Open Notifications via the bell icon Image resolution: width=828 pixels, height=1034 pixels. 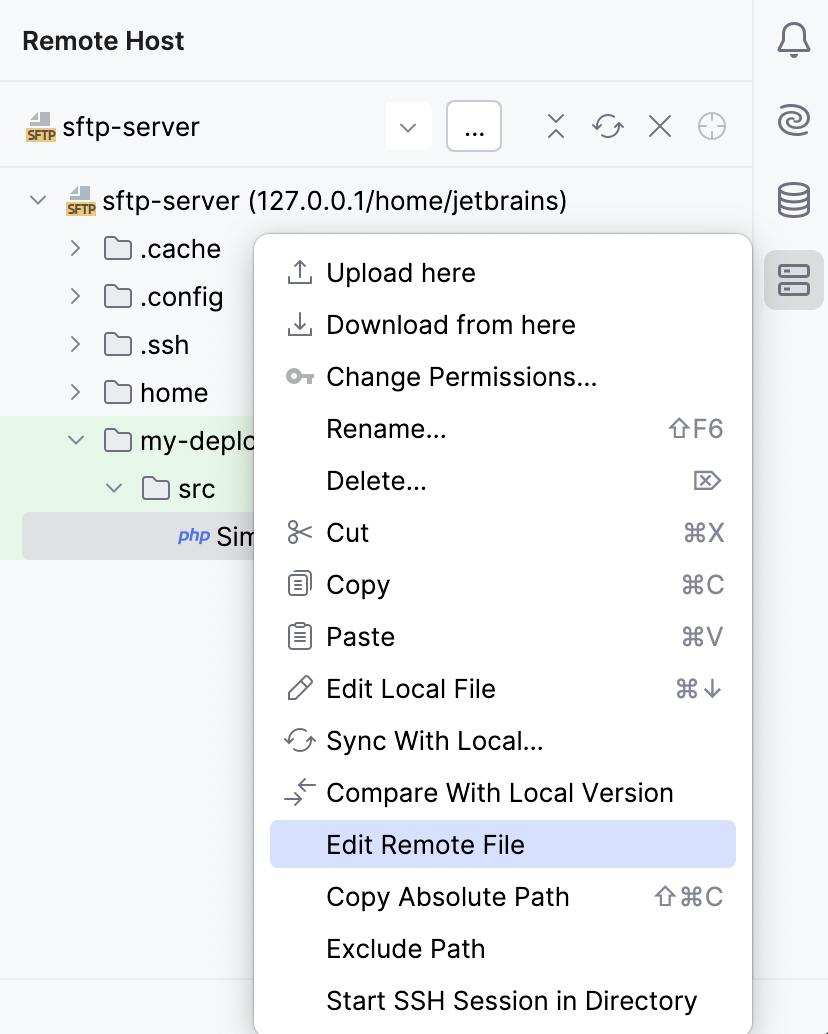(793, 40)
